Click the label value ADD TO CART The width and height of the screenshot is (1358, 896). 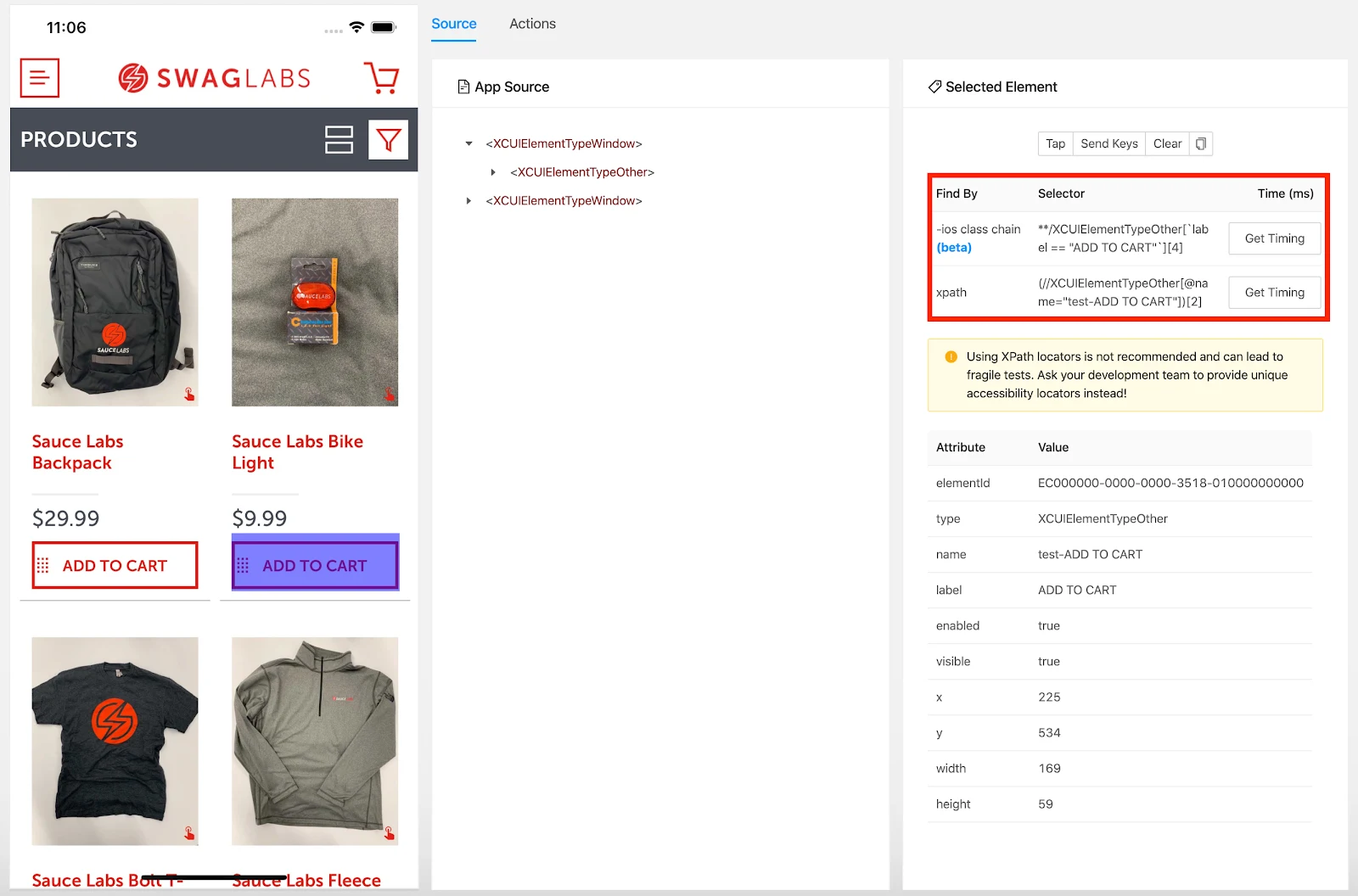[1077, 590]
